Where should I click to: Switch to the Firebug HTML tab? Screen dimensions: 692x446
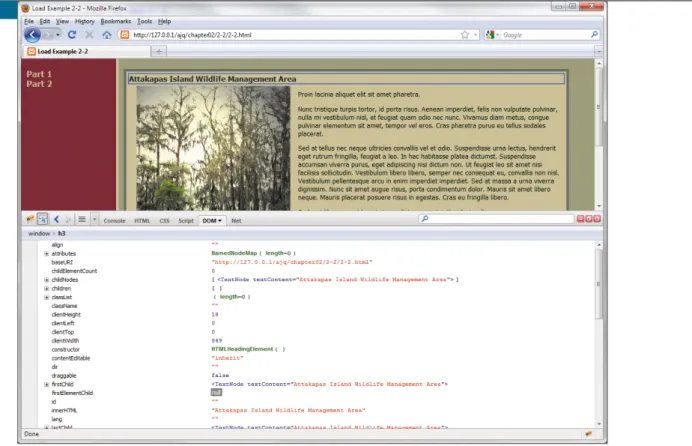[x=142, y=221]
